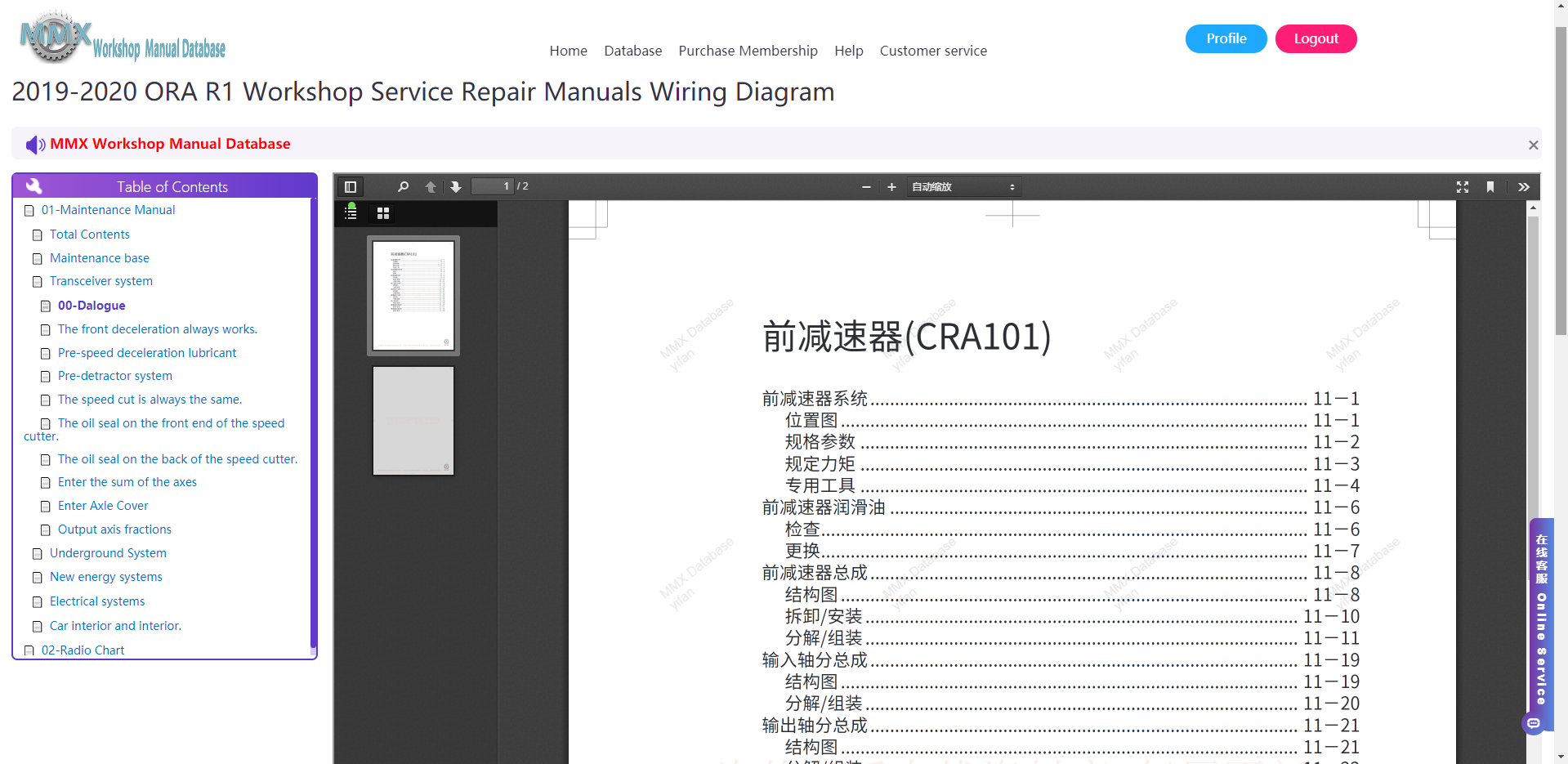Click document icon beside New energy systems
Screen dimensions: 1568x764
click(x=37, y=578)
